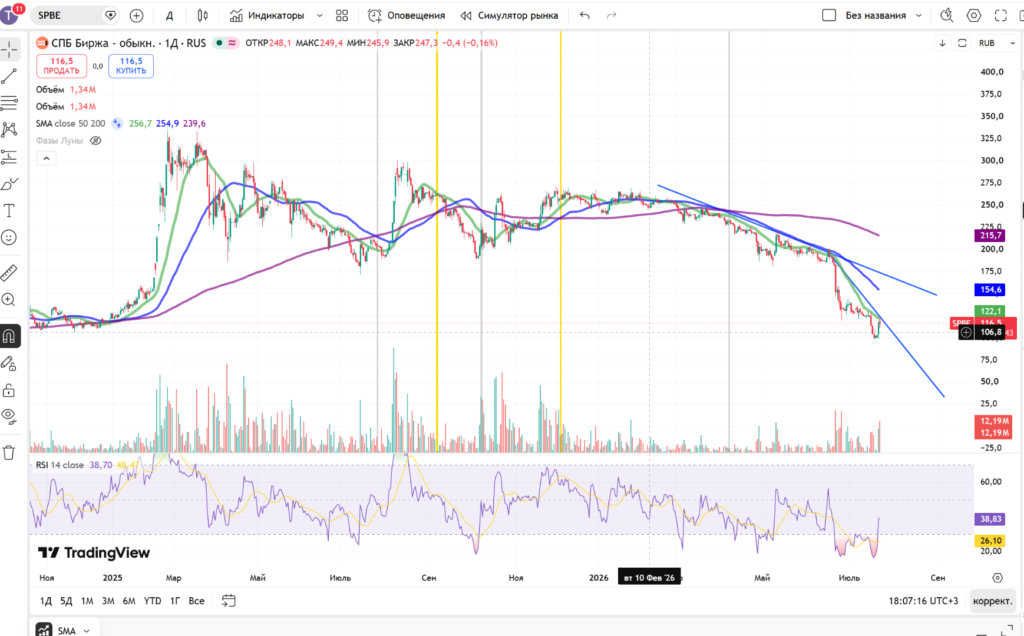Open the Индикаторы indicators dialog

coord(267,15)
